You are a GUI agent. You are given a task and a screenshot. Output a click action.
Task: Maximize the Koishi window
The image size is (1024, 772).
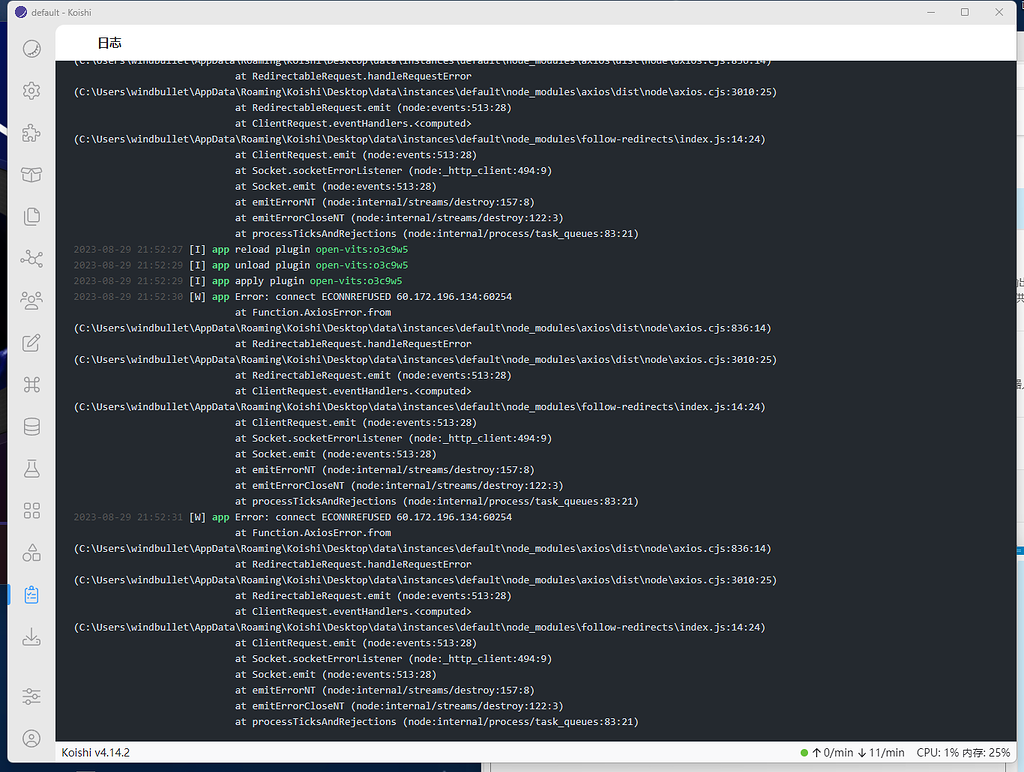point(965,12)
